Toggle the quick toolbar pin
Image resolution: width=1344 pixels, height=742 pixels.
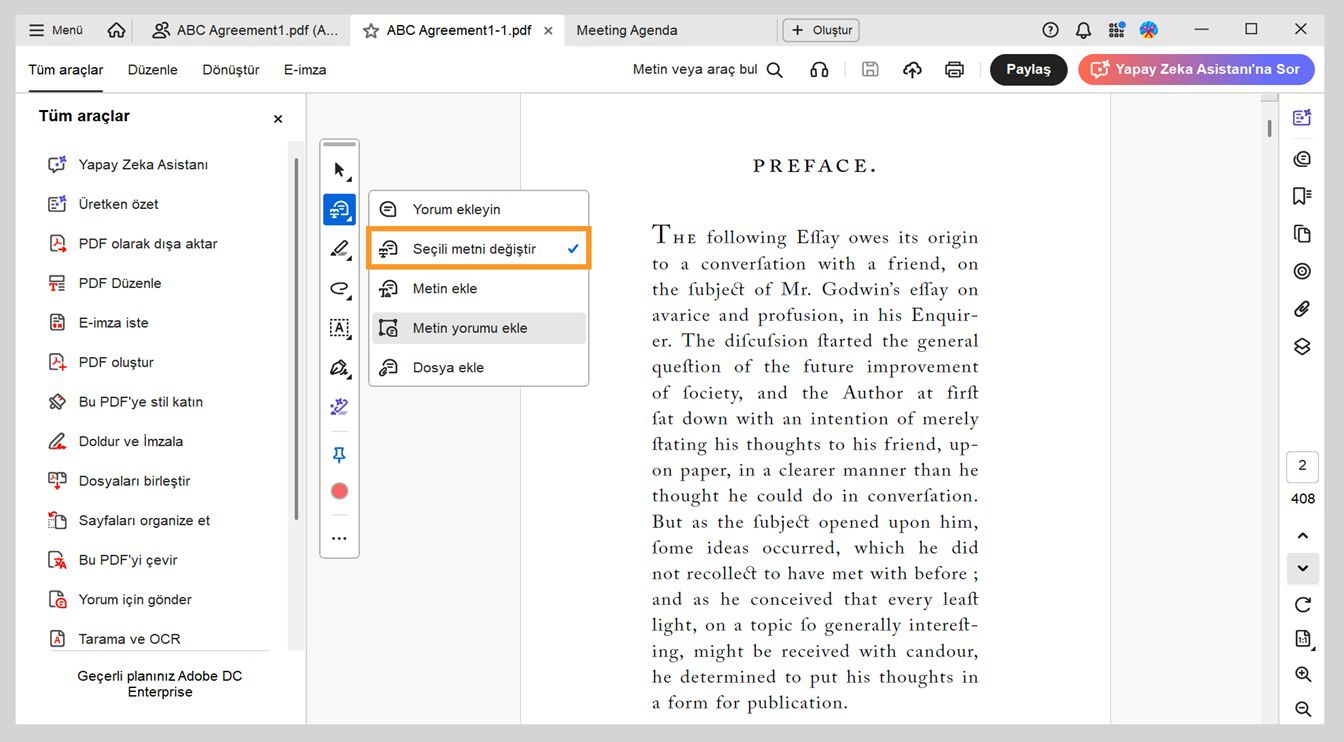click(x=339, y=455)
